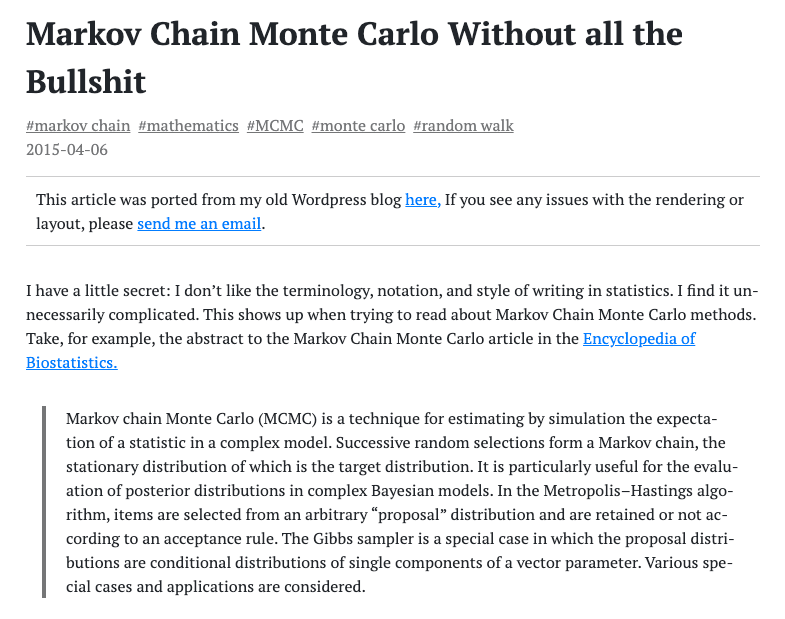Open the #random walk tag
This screenshot has width=785, height=619.
tap(463, 126)
